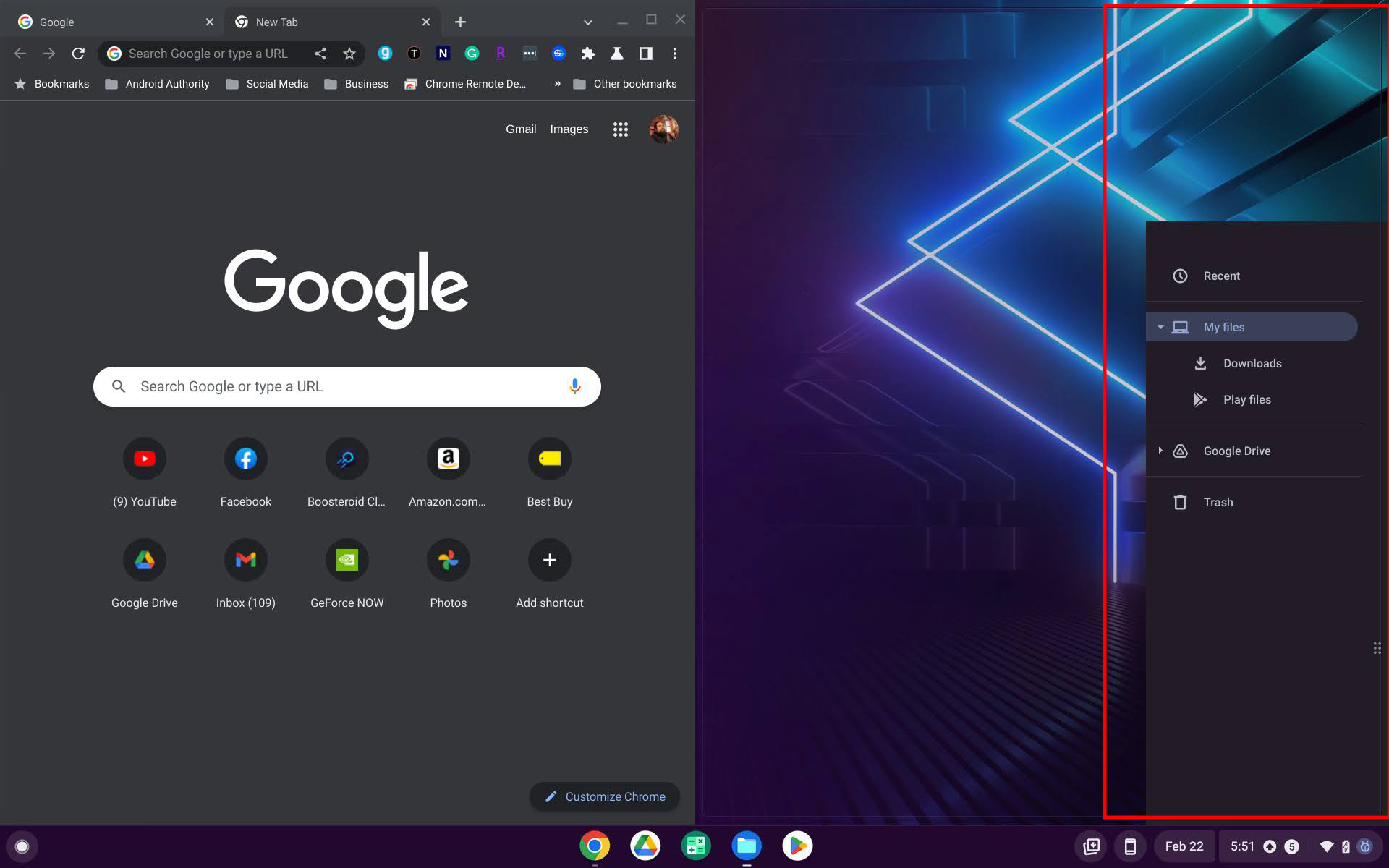
Task: Click the Customize Chrome button
Action: (604, 796)
